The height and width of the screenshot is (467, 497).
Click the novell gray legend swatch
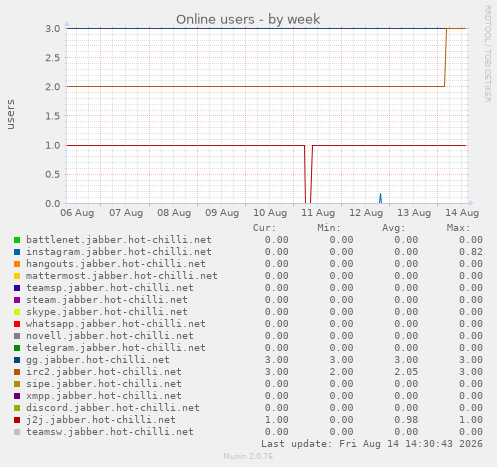click(x=17, y=336)
